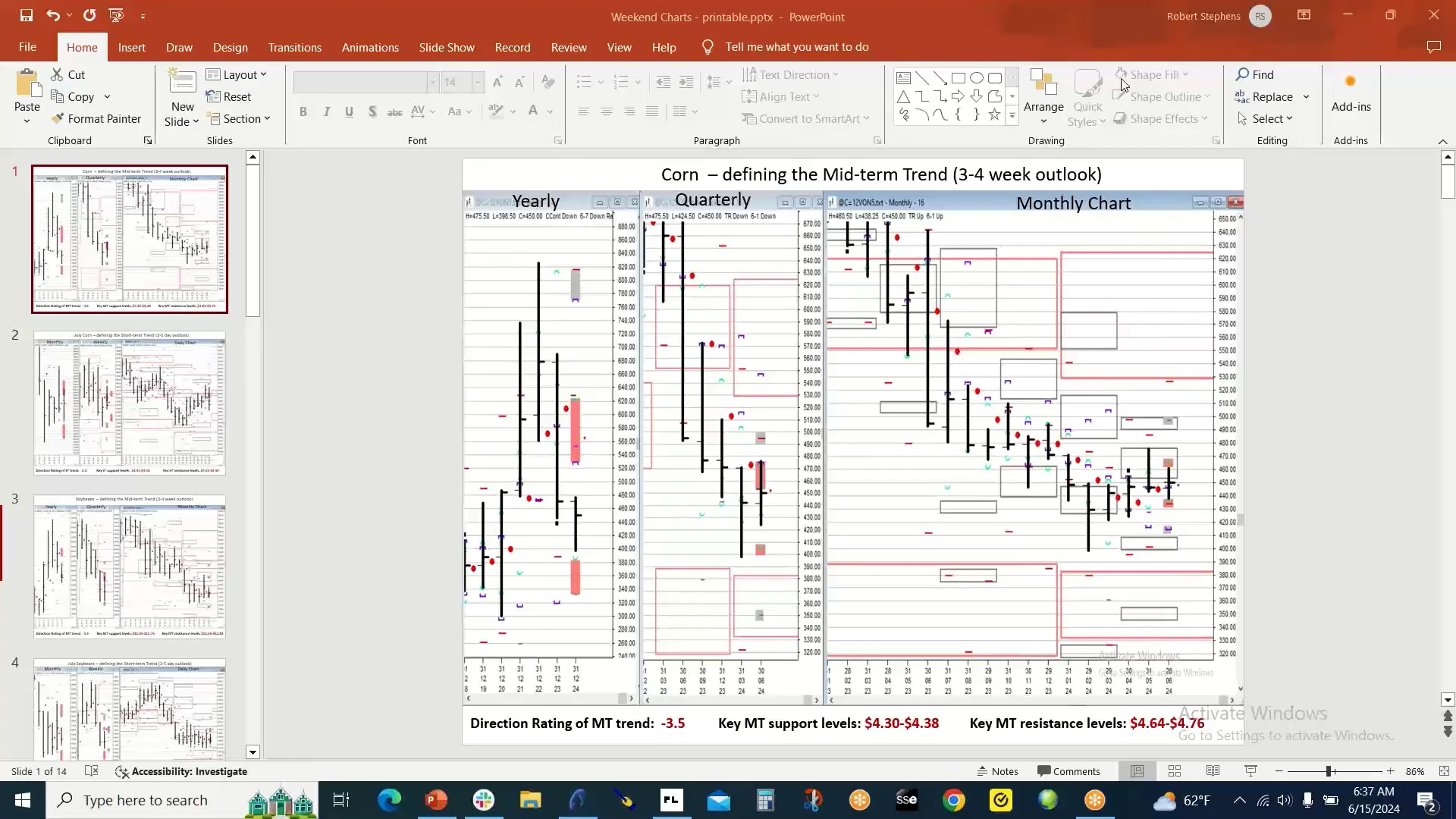This screenshot has width=1456, height=819.
Task: Toggle Bold formatting
Action: point(303,111)
